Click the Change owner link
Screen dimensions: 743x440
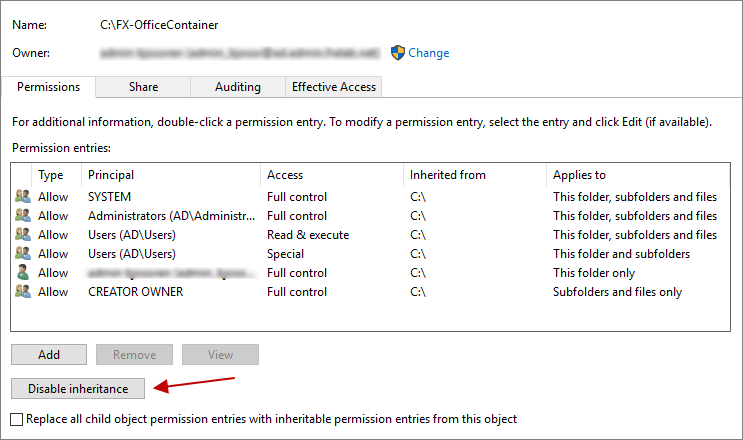pyautogui.click(x=429, y=53)
